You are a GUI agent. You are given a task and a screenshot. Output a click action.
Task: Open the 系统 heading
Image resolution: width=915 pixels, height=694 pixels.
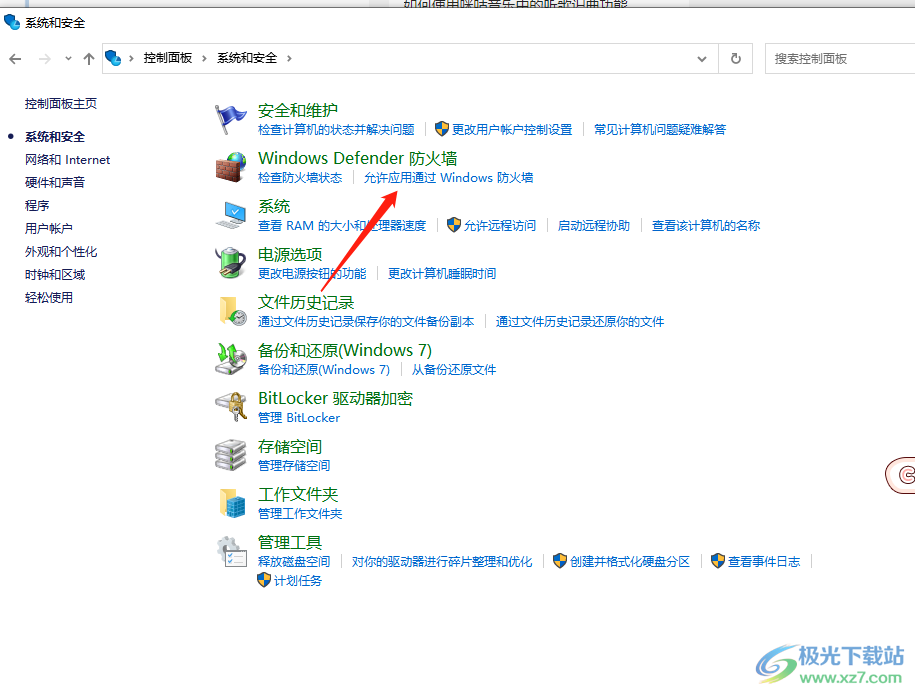pyautogui.click(x=274, y=206)
